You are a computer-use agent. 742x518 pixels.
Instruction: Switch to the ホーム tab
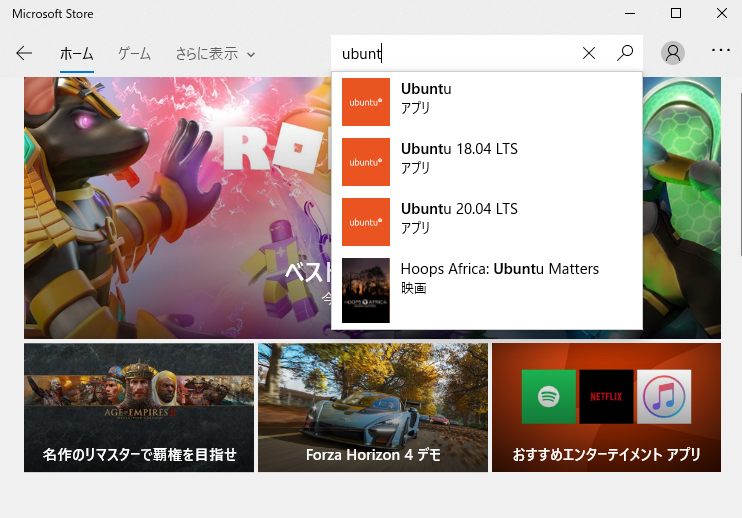pos(77,54)
